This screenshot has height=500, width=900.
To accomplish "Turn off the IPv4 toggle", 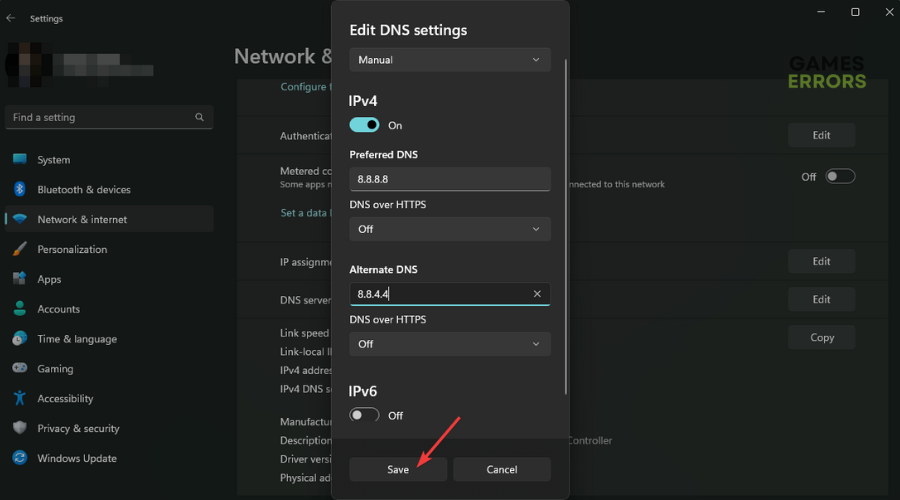I will pos(364,125).
